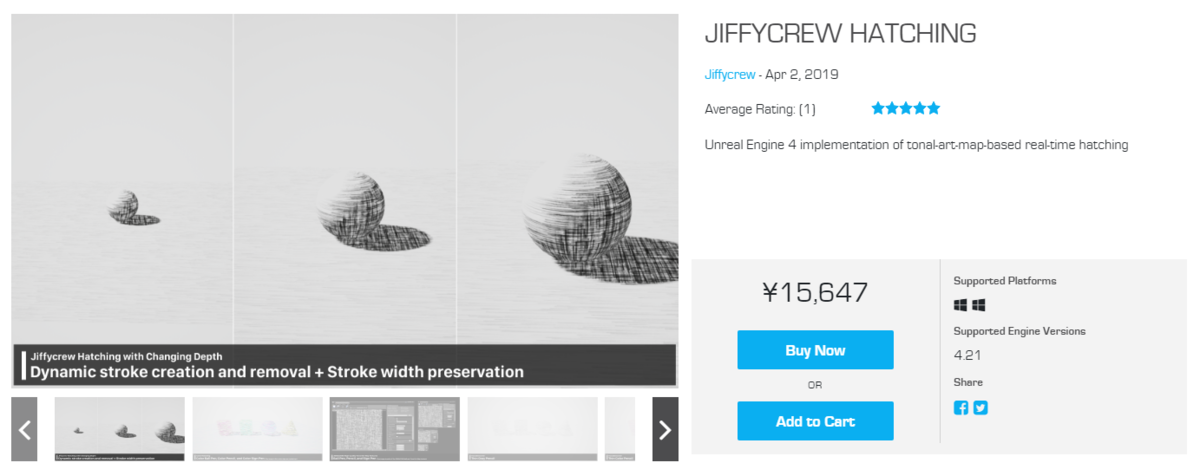Open the large hatching preview image
Screen dimensions: 1200x476
pos(345,200)
